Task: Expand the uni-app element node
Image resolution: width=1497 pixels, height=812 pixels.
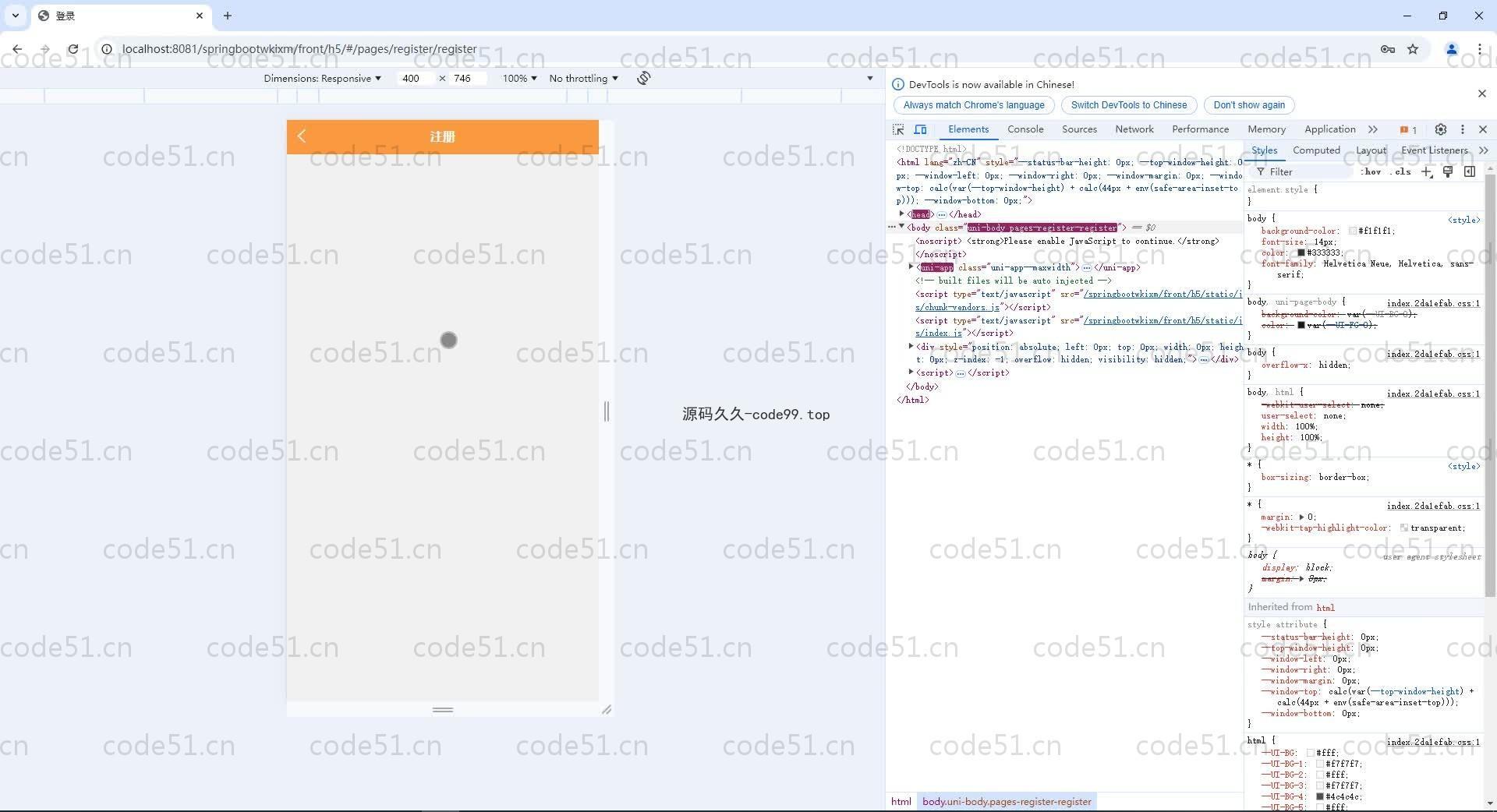Action: [911, 267]
